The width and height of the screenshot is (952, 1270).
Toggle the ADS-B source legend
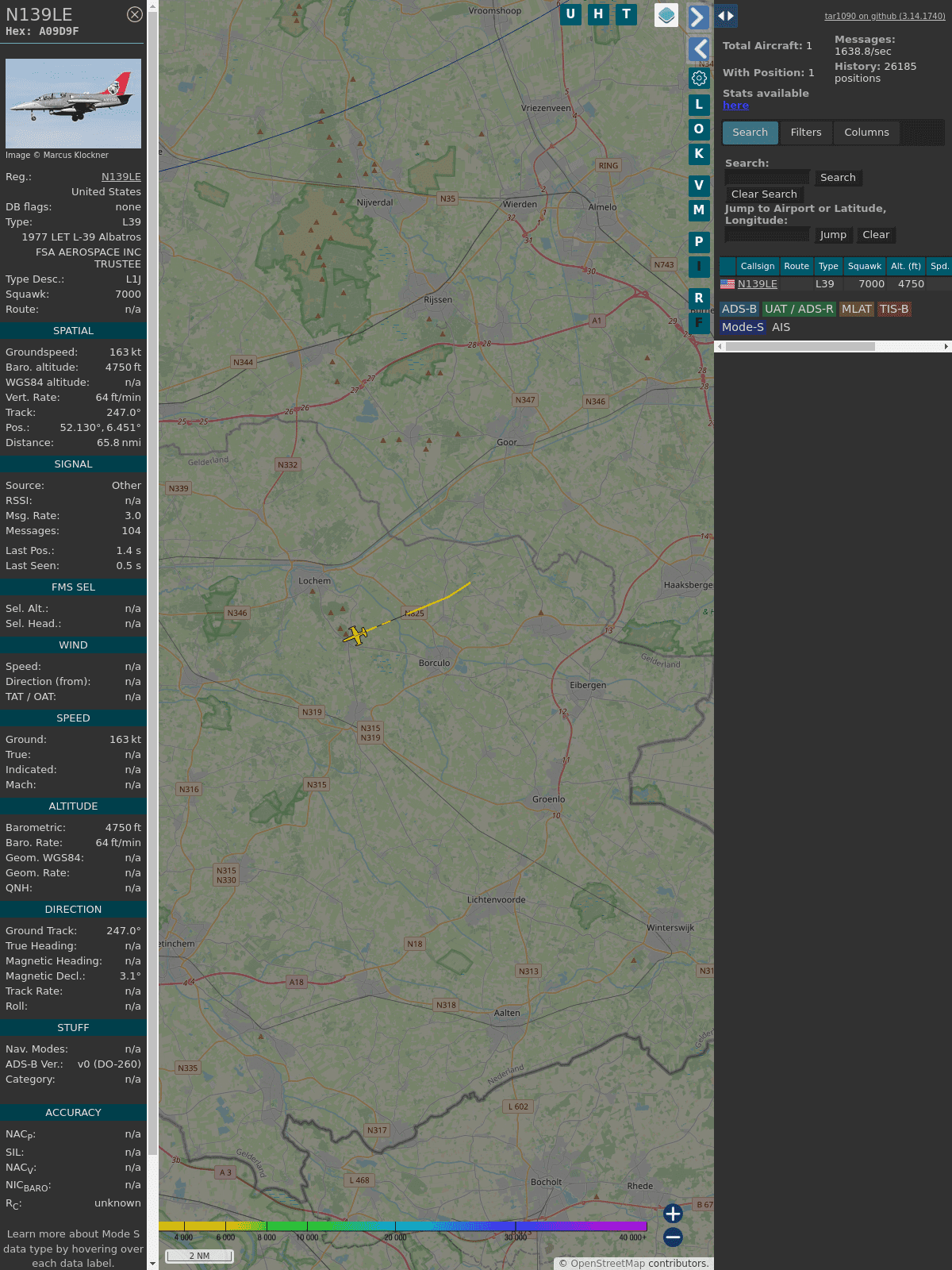point(739,309)
